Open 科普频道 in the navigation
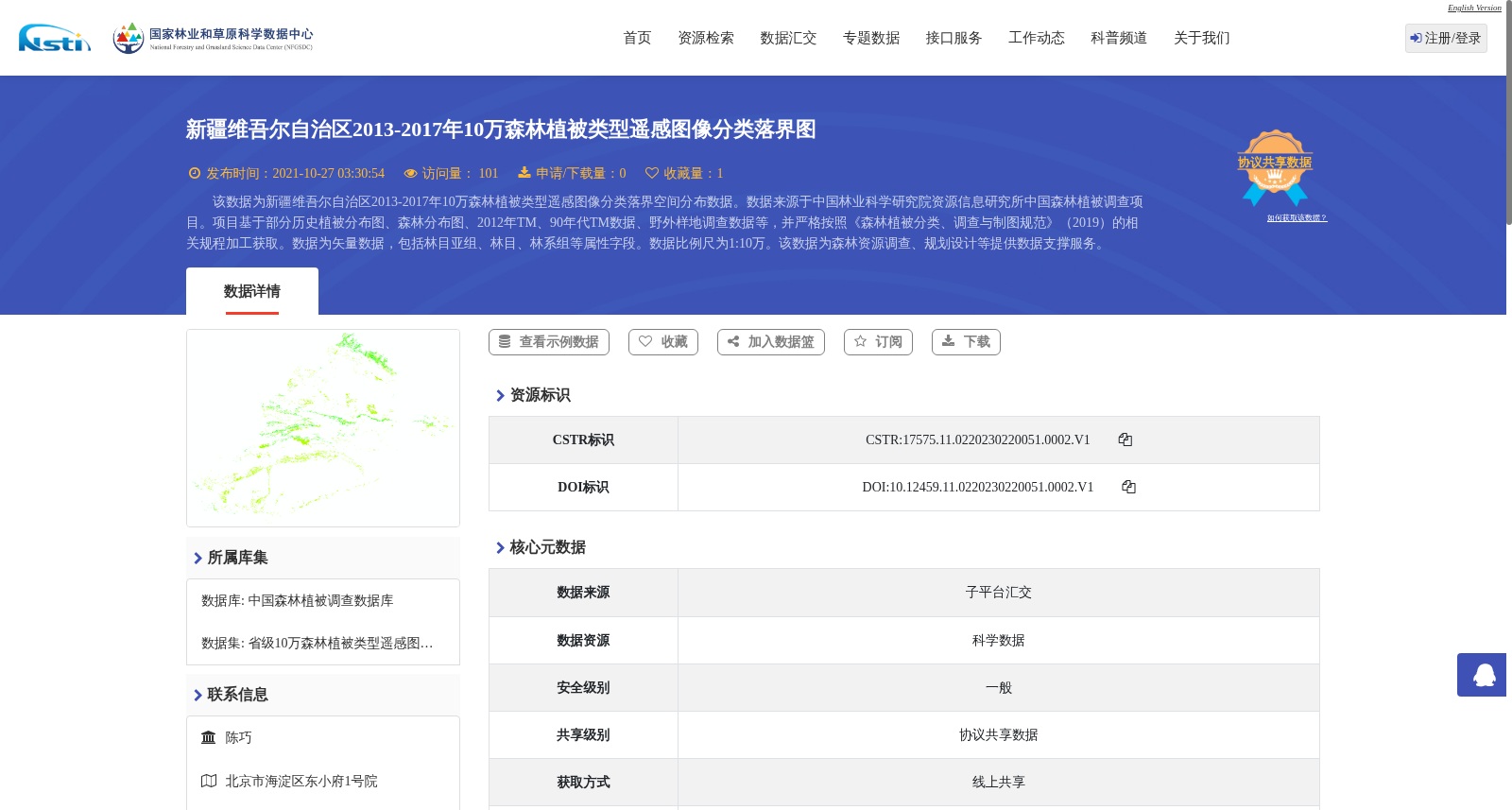The width and height of the screenshot is (1512, 810). pos(1119,38)
